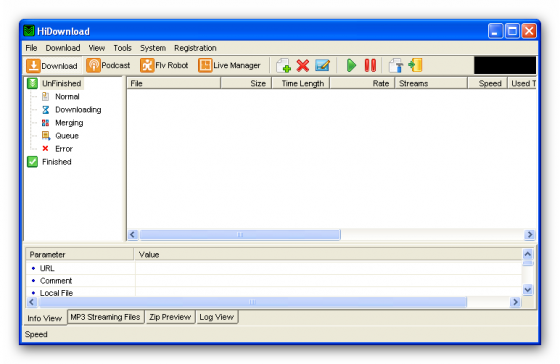The width and height of the screenshot is (560, 364).
Task: Select Error in the tree
Action: pyautogui.click(x=64, y=149)
